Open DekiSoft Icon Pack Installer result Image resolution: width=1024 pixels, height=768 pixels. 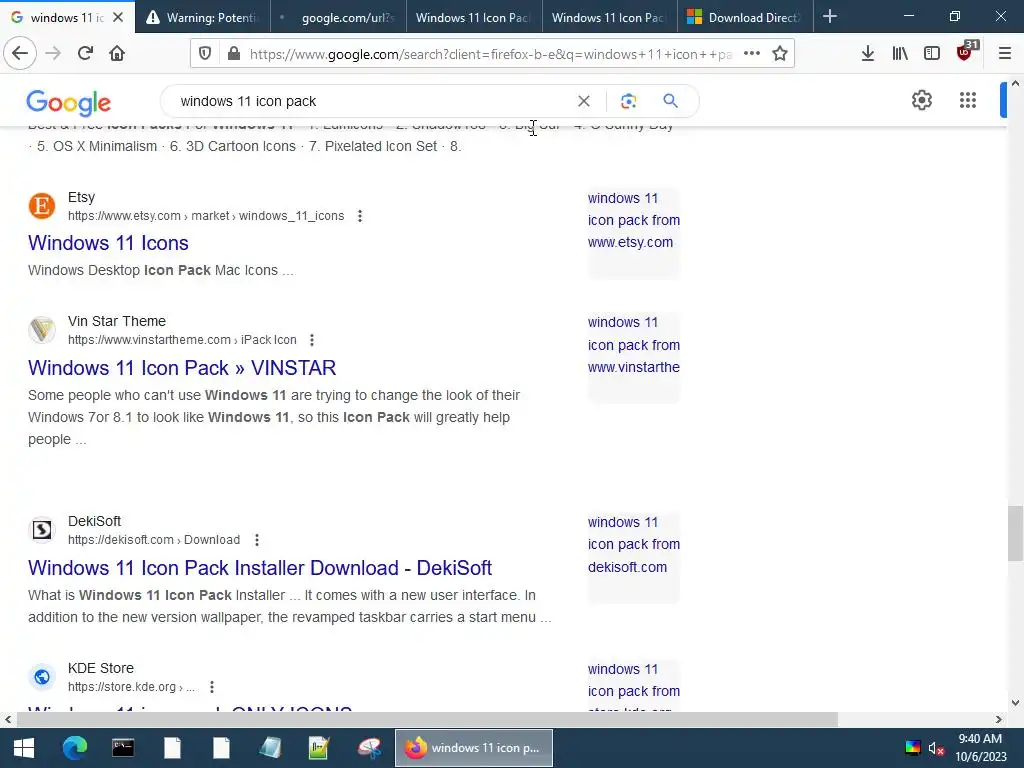tap(260, 568)
